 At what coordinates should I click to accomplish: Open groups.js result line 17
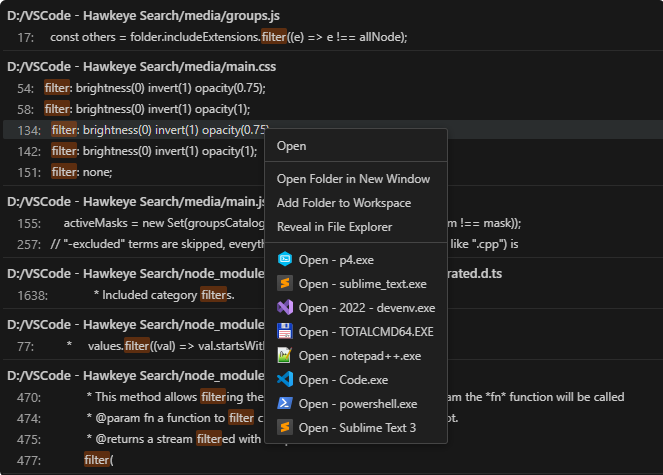332,37
